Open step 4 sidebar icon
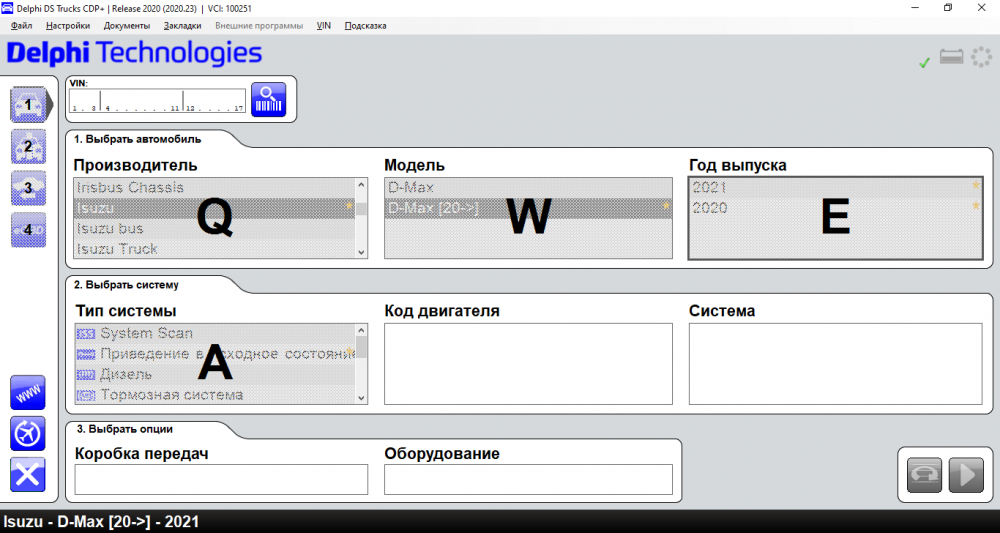This screenshot has height=533, width=1000. click(x=28, y=230)
